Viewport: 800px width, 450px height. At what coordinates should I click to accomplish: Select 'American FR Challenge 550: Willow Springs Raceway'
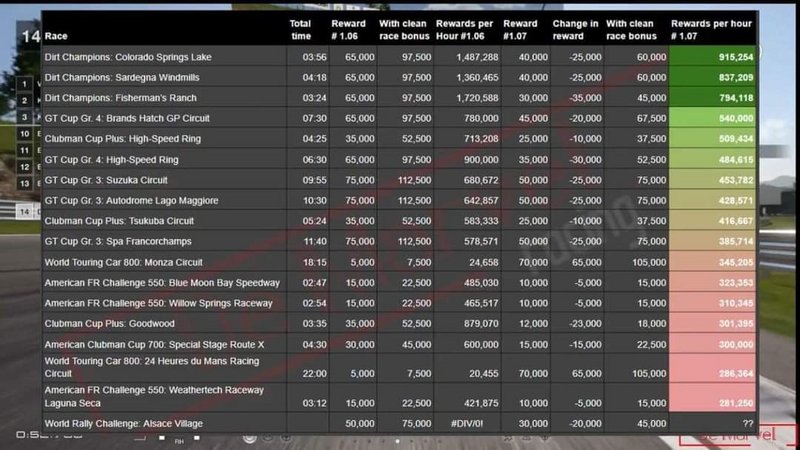pyautogui.click(x=159, y=303)
